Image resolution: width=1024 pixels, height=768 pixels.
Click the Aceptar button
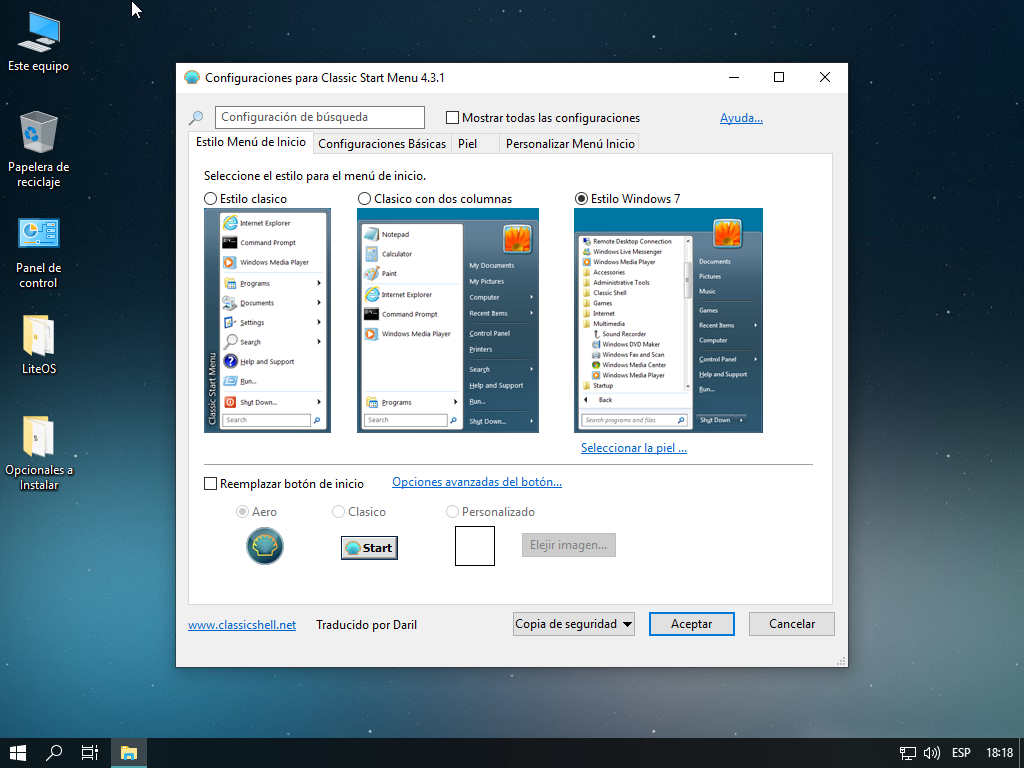pyautogui.click(x=692, y=624)
